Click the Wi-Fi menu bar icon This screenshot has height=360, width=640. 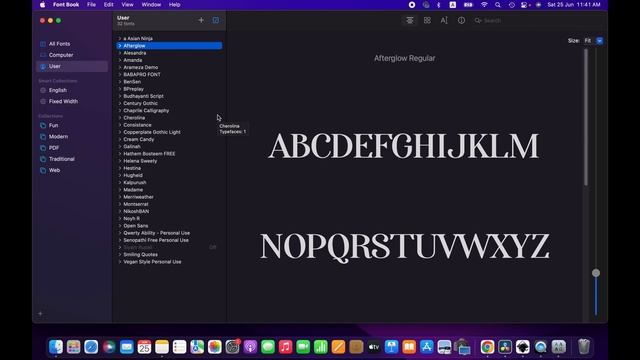pos(484,5)
